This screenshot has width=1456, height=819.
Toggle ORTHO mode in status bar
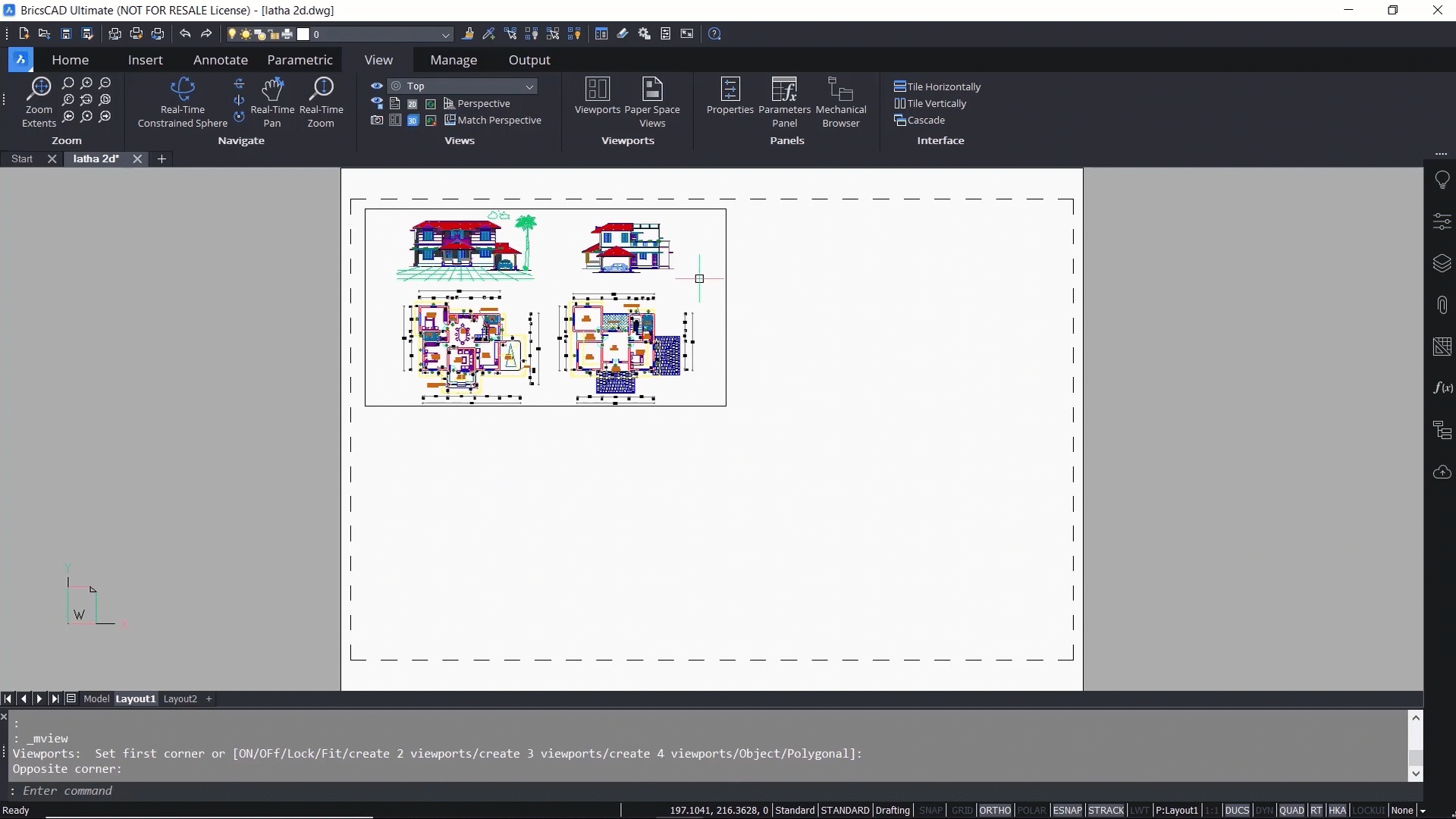coord(994,810)
